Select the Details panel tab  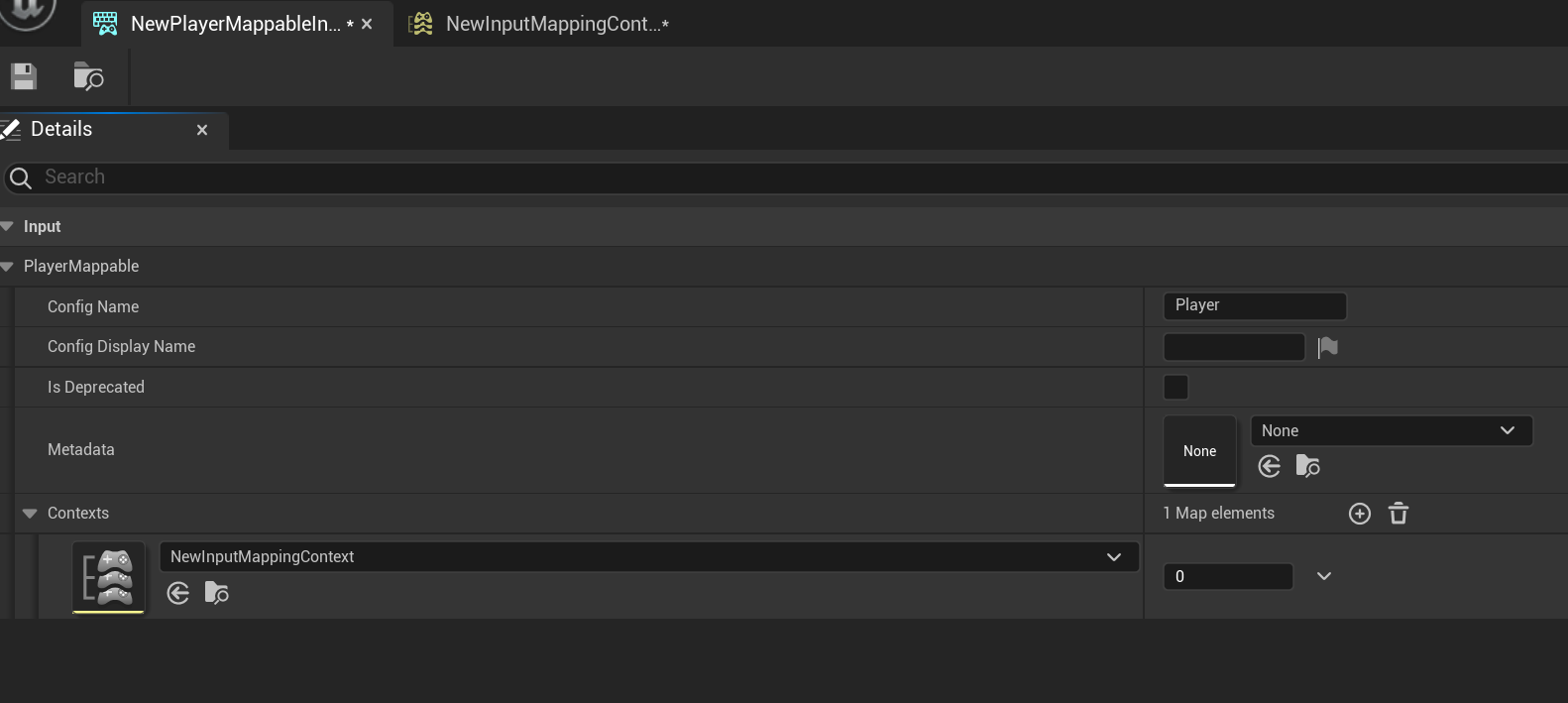(61, 130)
